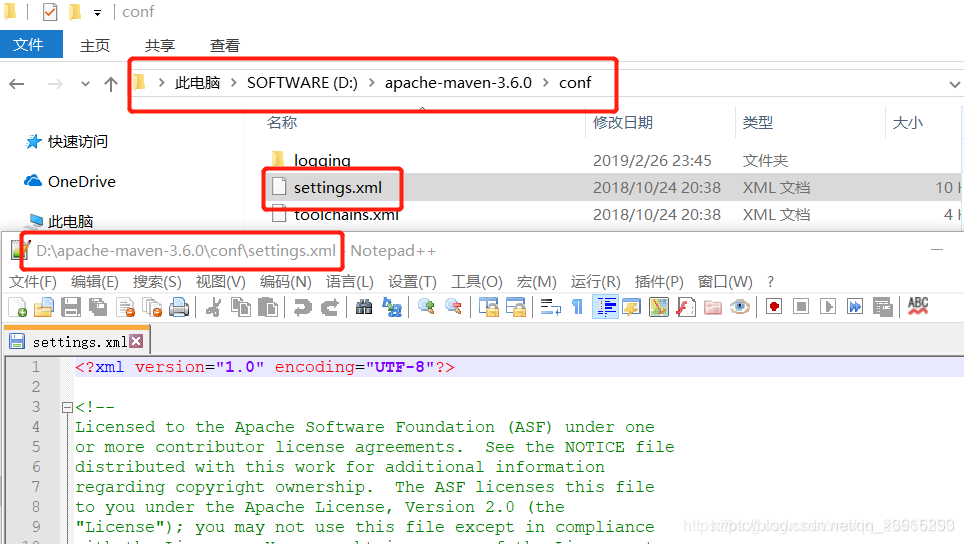Click the Open file folder icon
Viewport: 964px width, 544px height.
click(x=44, y=307)
